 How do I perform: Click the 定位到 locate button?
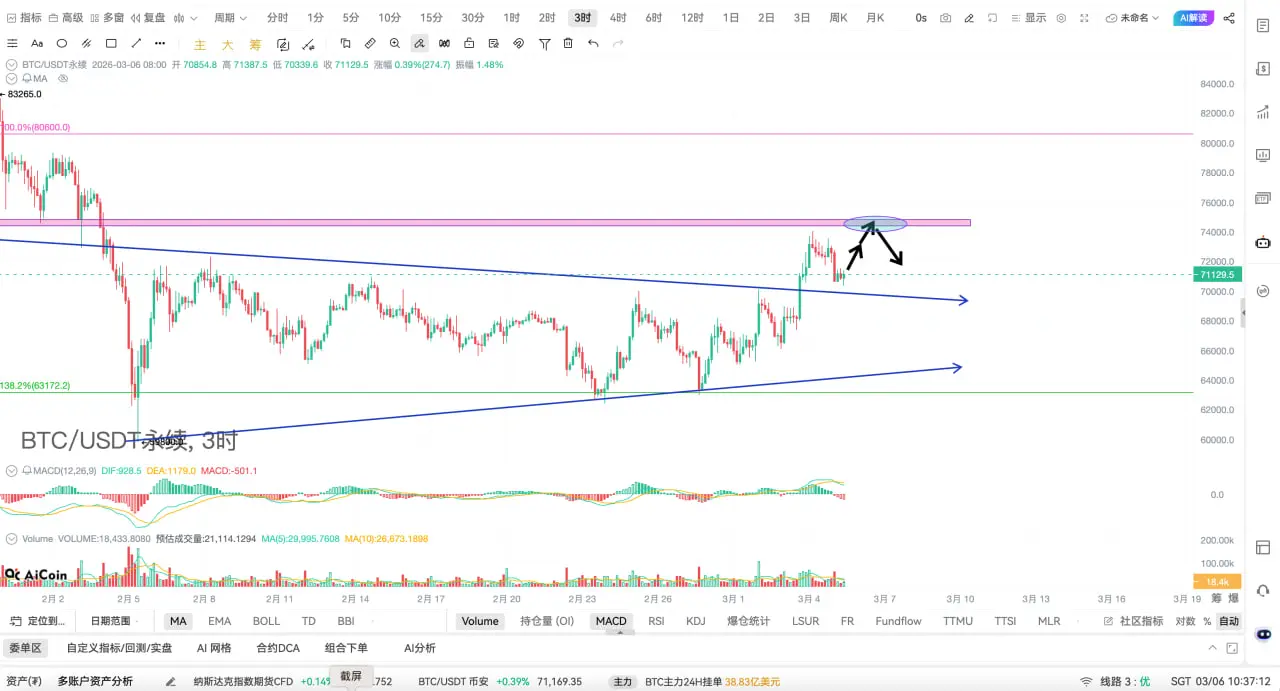[38, 621]
